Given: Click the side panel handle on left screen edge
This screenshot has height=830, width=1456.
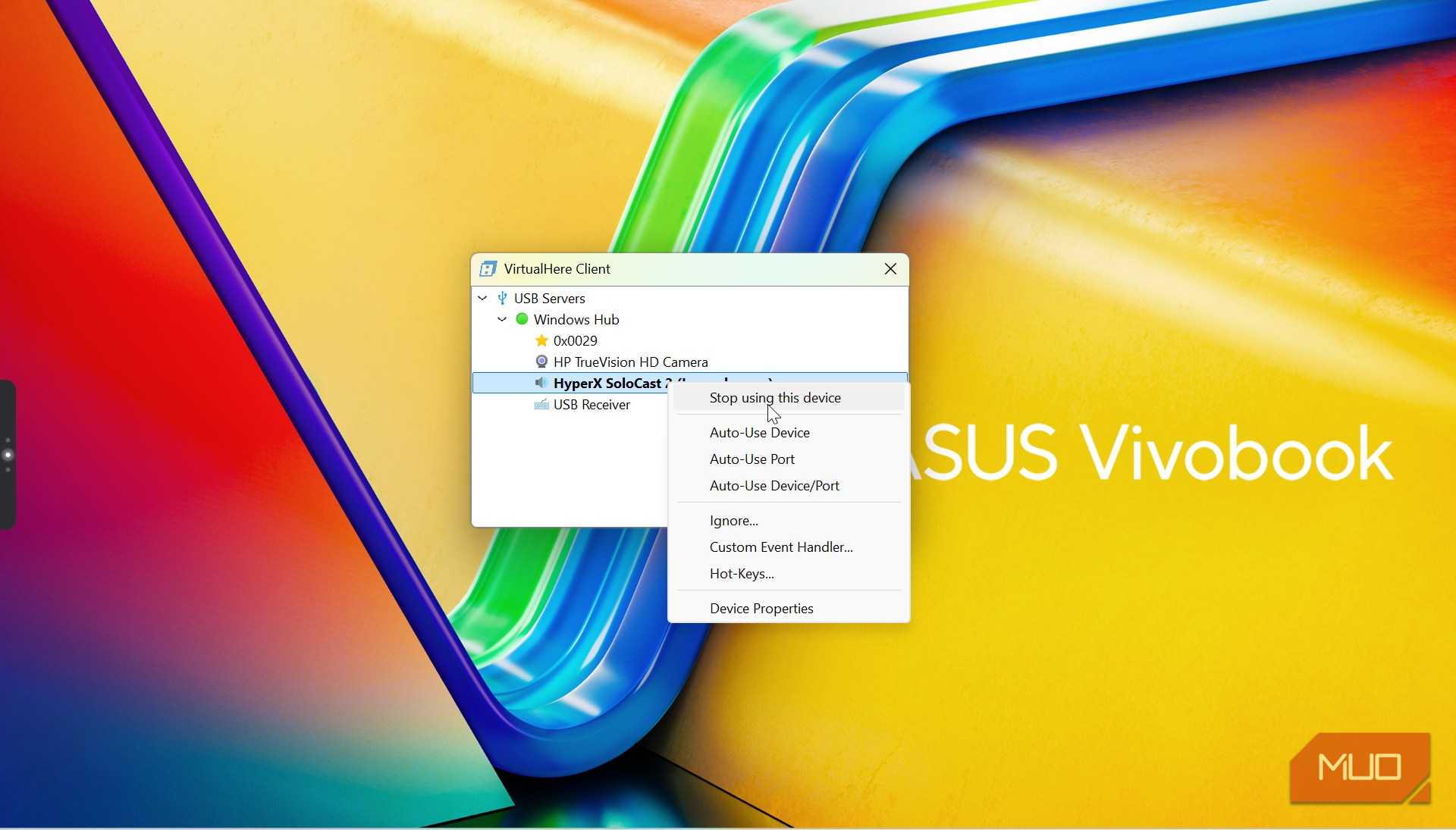Looking at the screenshot, I should pos(8,455).
